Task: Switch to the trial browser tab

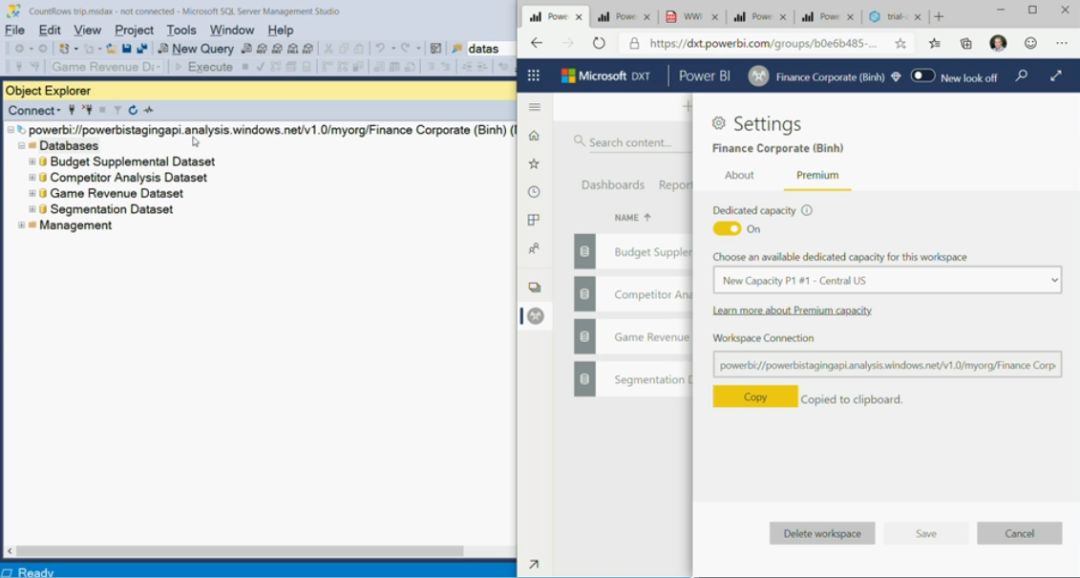Action: tap(894, 17)
